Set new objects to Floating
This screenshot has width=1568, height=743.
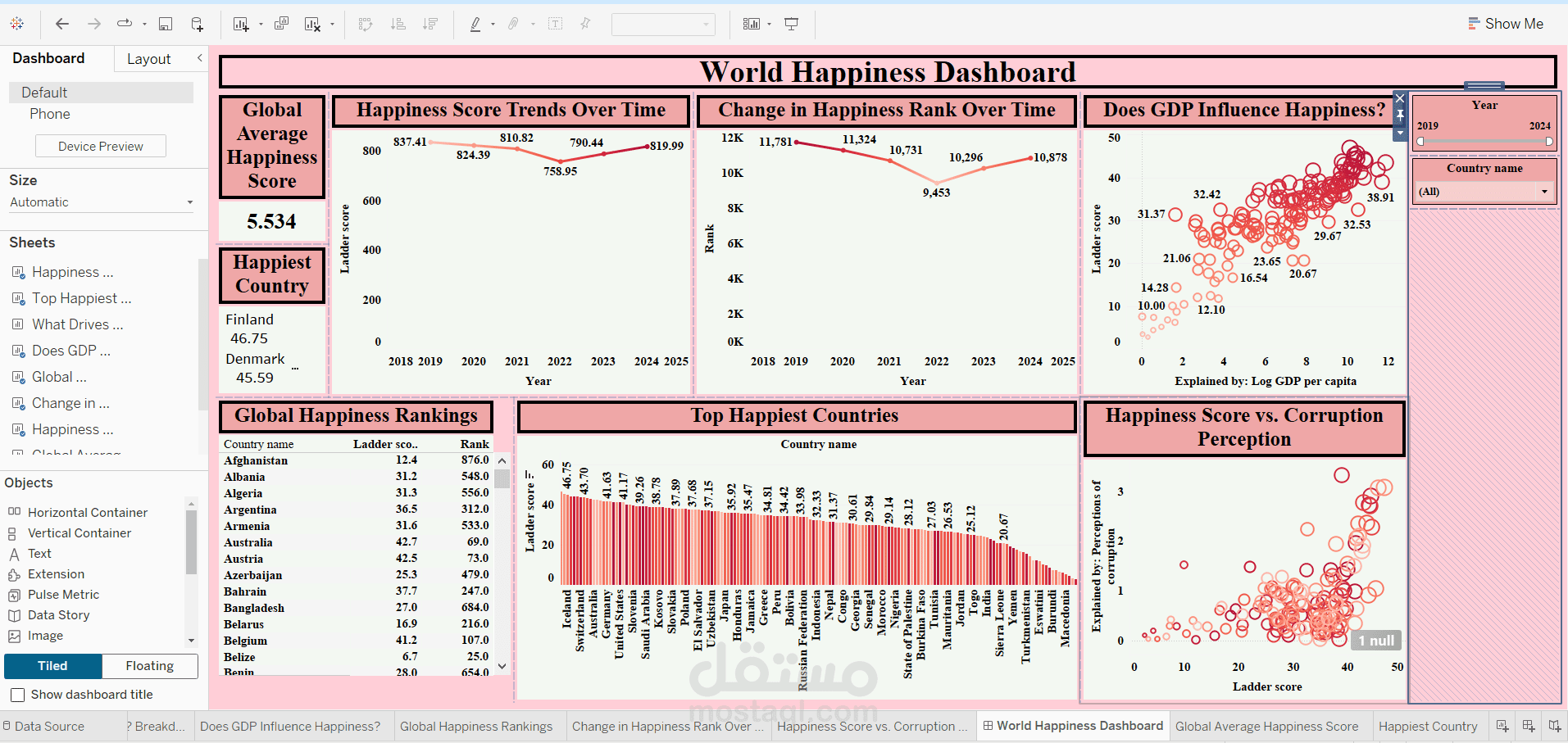click(150, 666)
